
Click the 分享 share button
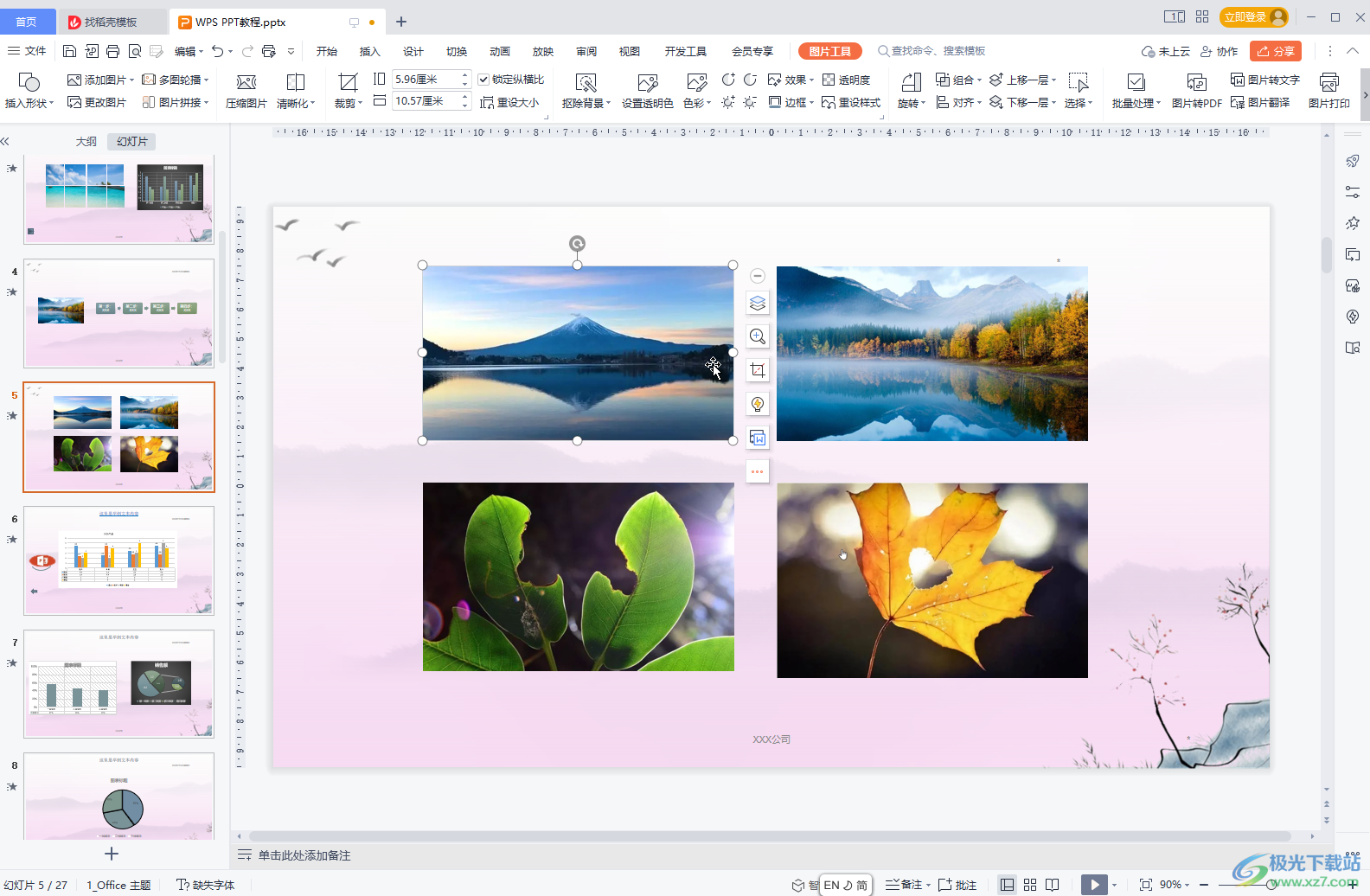1276,51
